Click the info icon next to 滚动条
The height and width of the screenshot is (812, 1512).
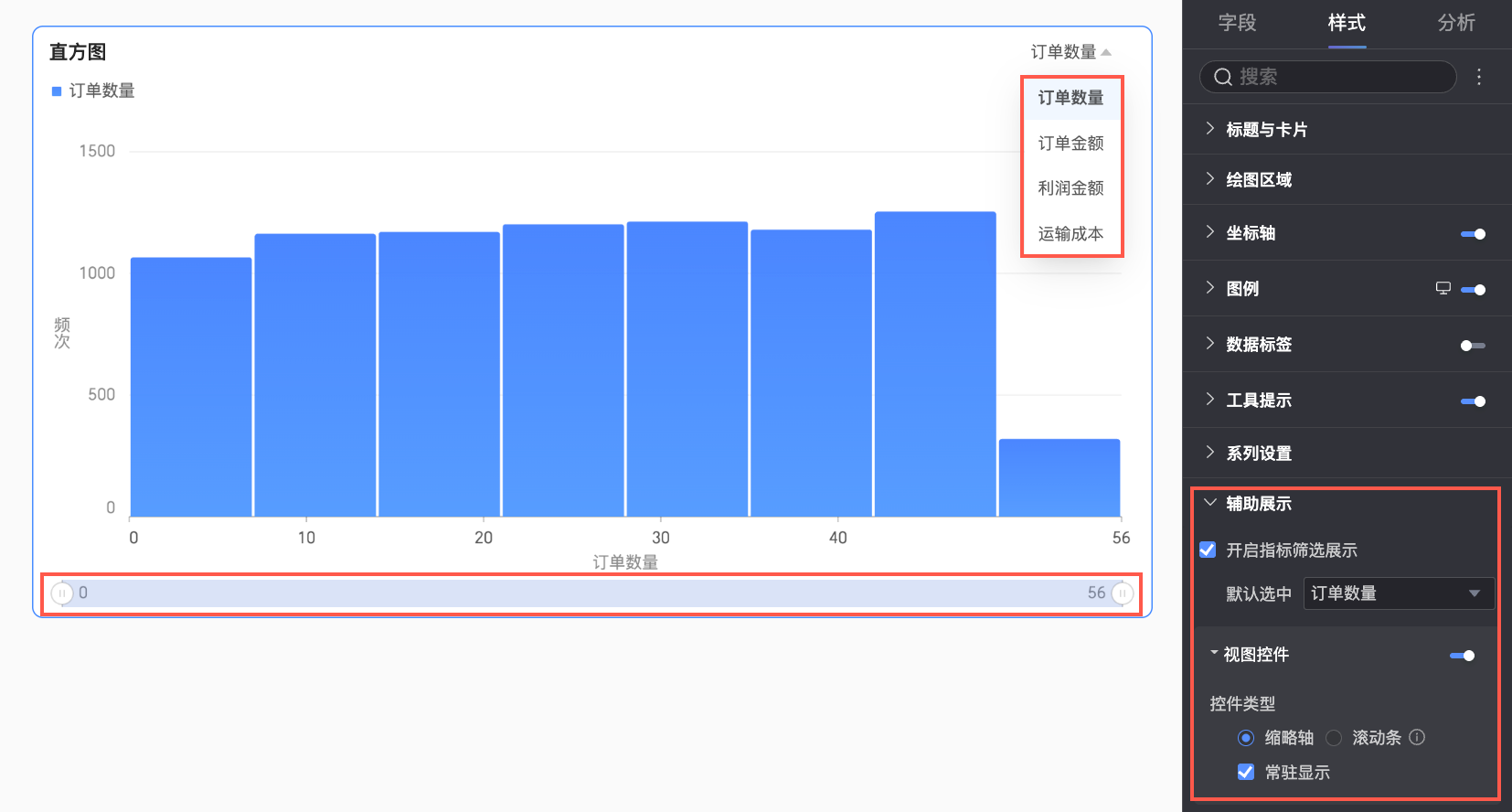pyautogui.click(x=1417, y=737)
